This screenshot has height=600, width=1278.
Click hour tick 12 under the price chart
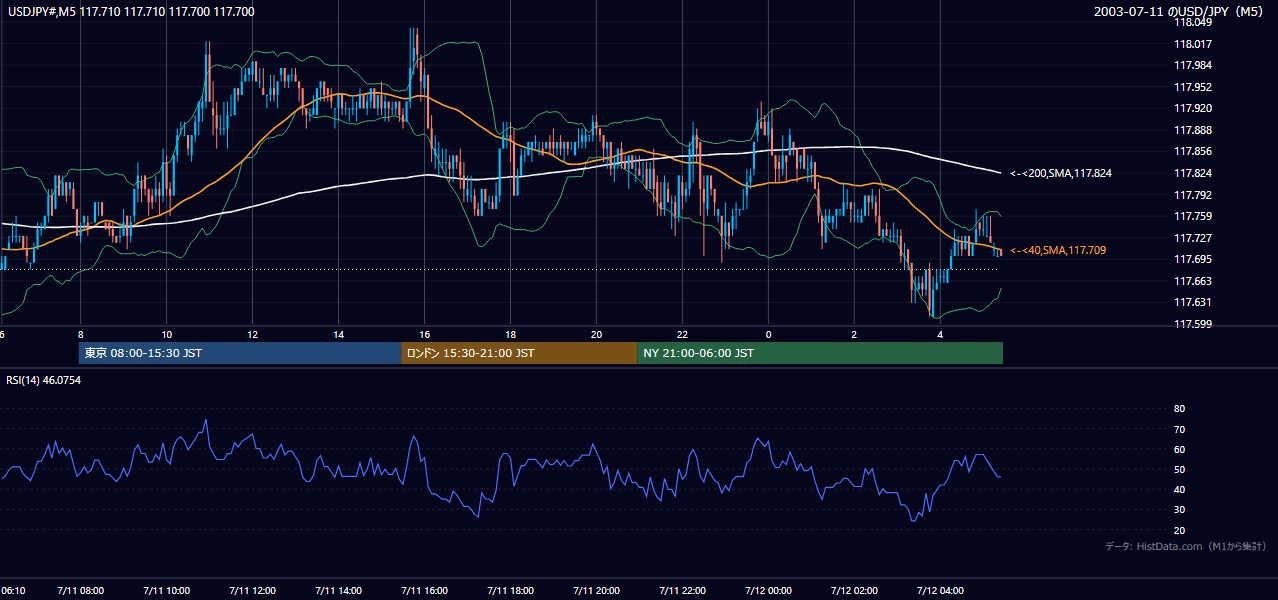(252, 334)
